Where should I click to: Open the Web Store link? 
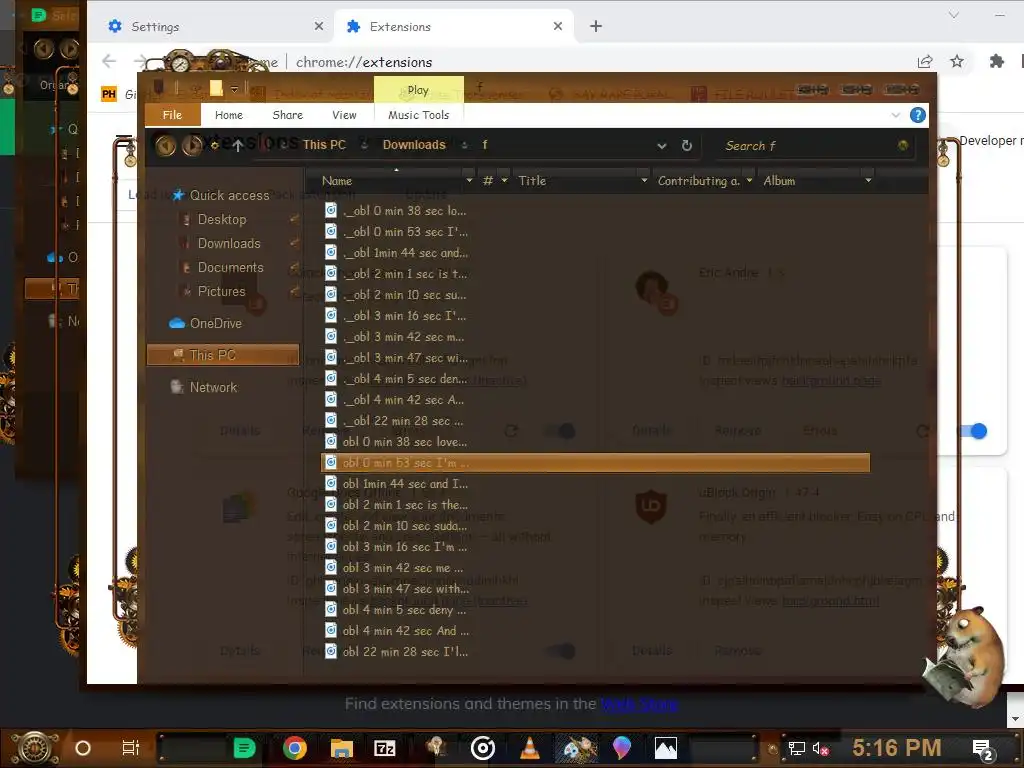[639, 704]
